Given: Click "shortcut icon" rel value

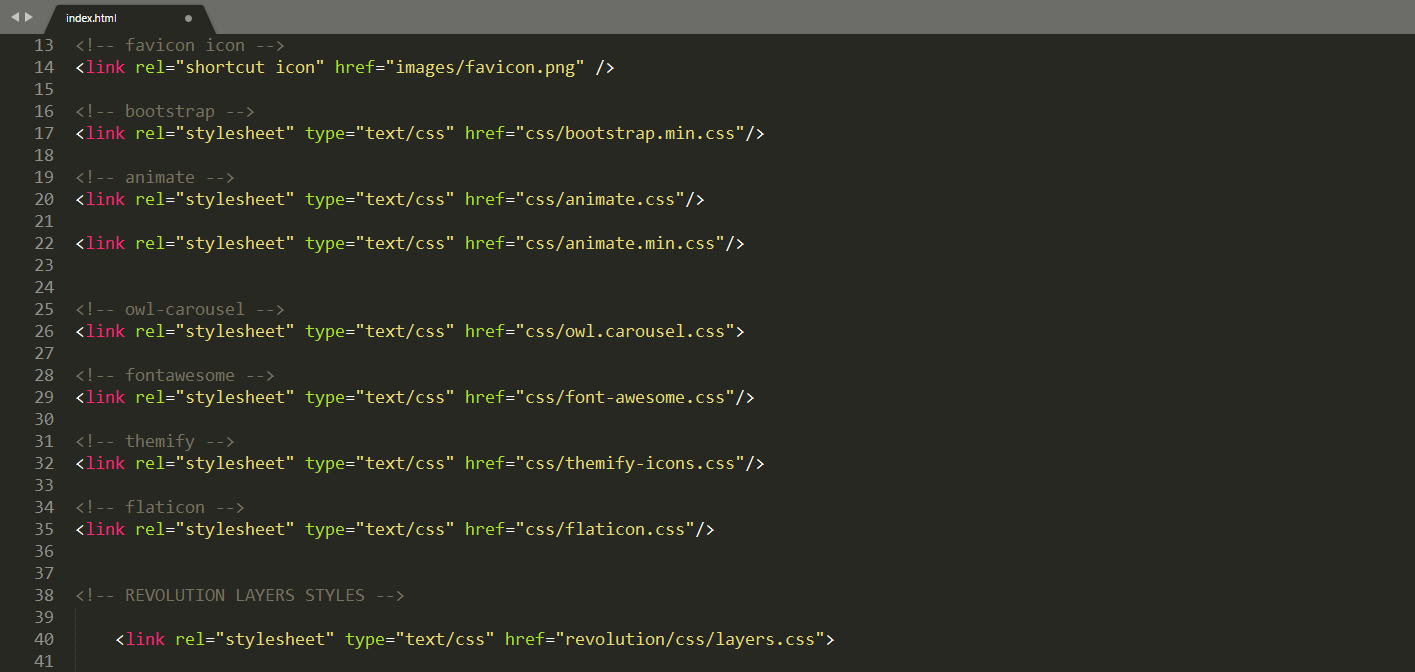Looking at the screenshot, I should click(250, 67).
